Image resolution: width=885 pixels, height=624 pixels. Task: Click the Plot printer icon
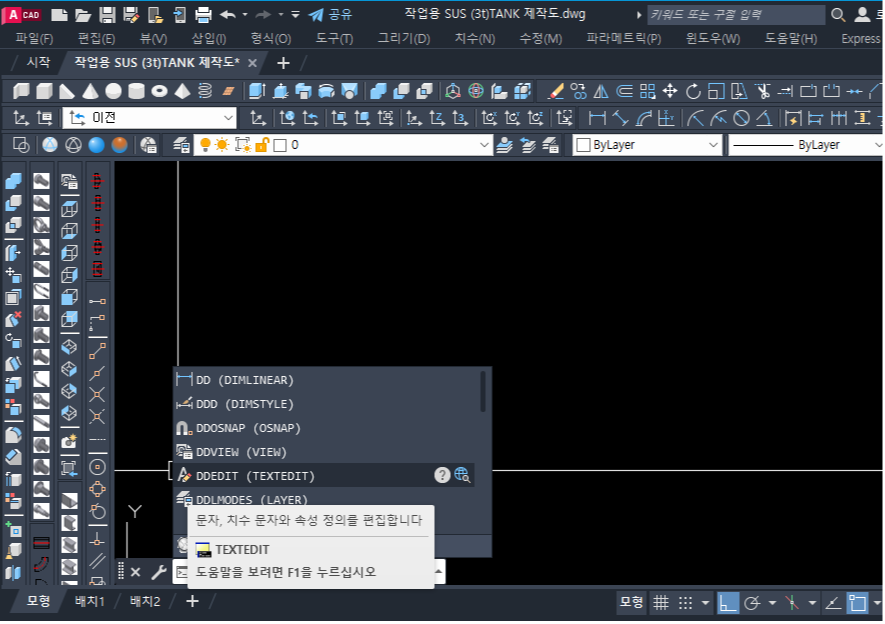click(203, 15)
